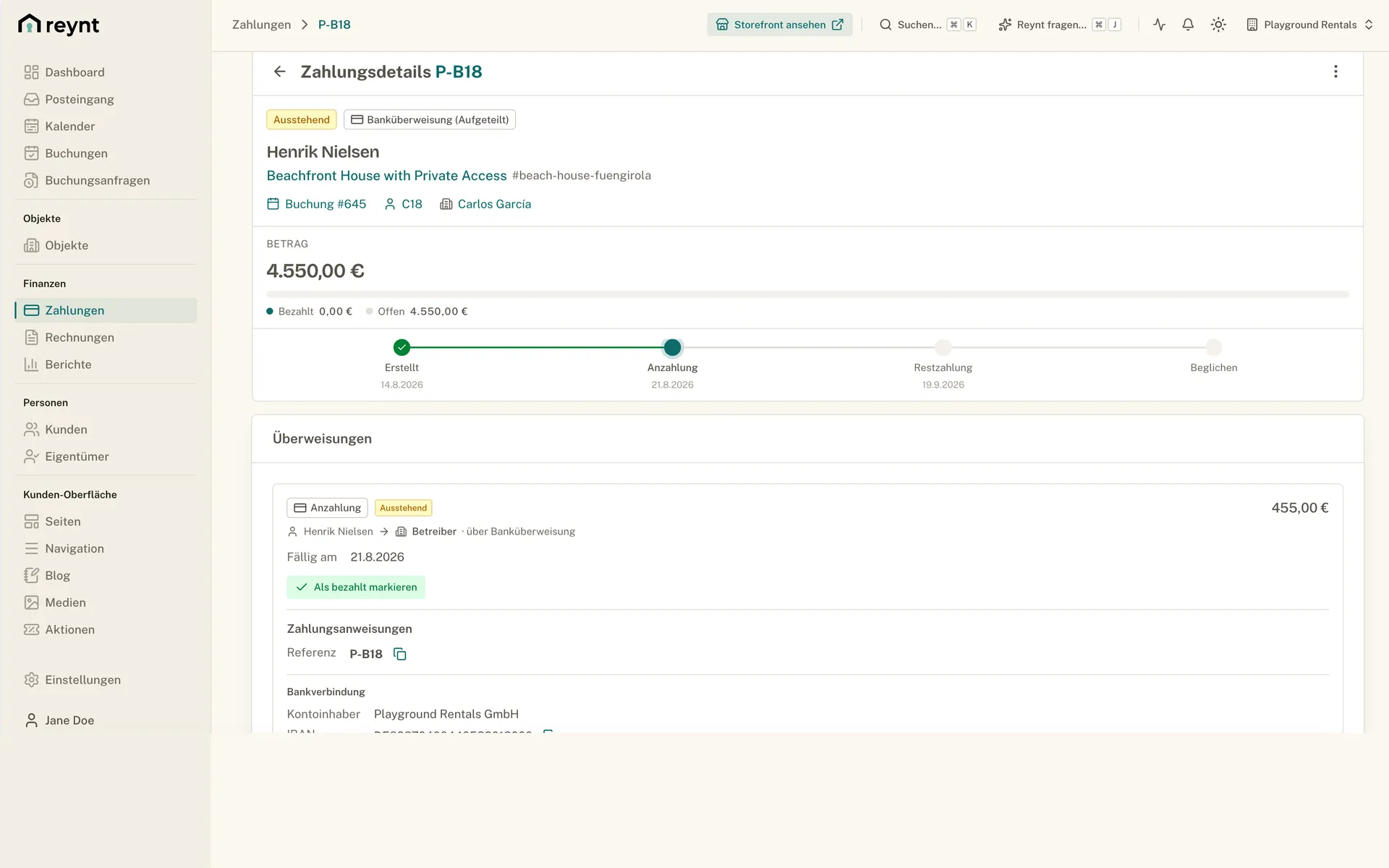Image resolution: width=1389 pixels, height=868 pixels.
Task: Select Objekte in the sidebar
Action: pyautogui.click(x=106, y=245)
